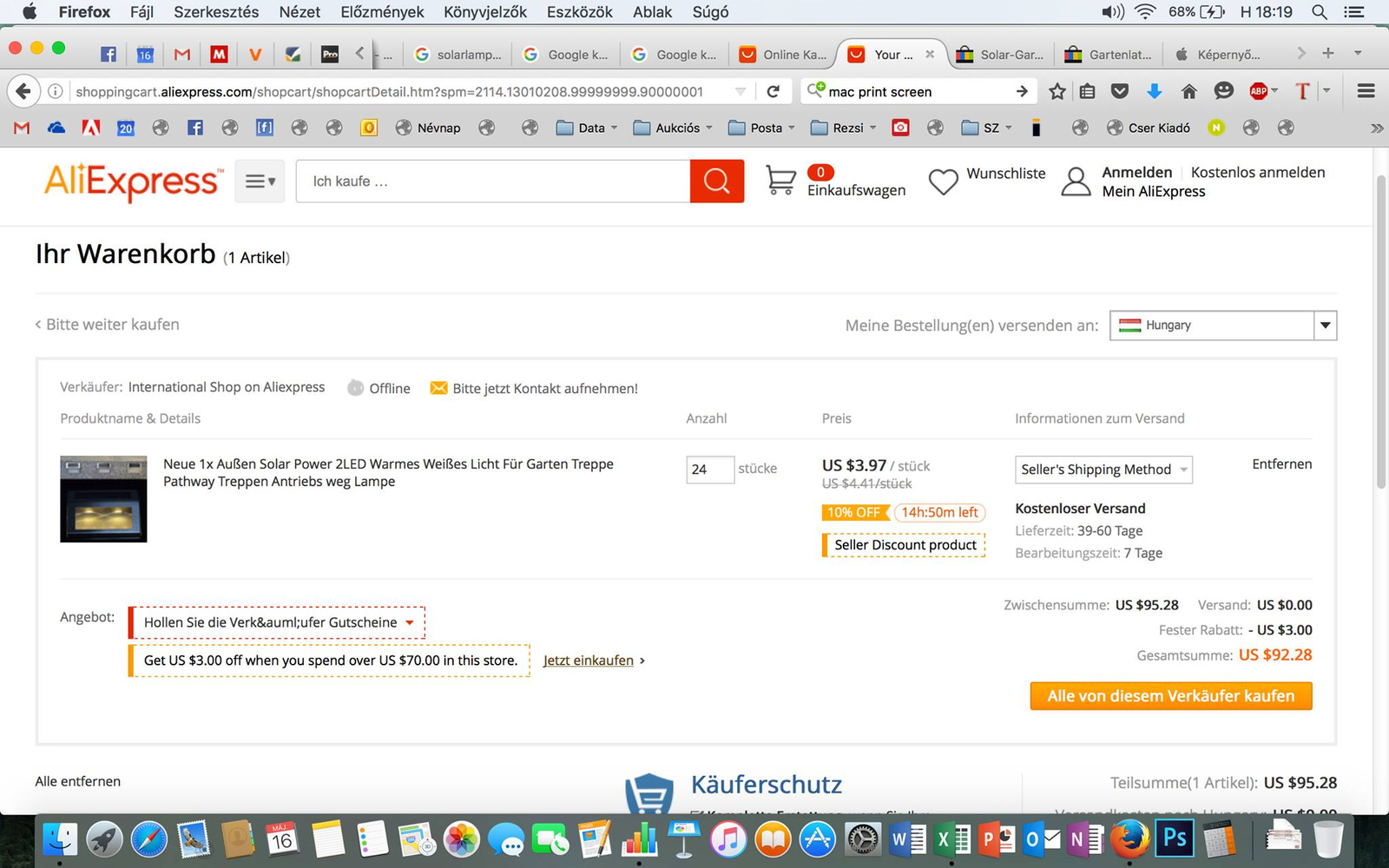The width and height of the screenshot is (1389, 868).
Task: Bookmark this page with star icon
Action: point(1057,91)
